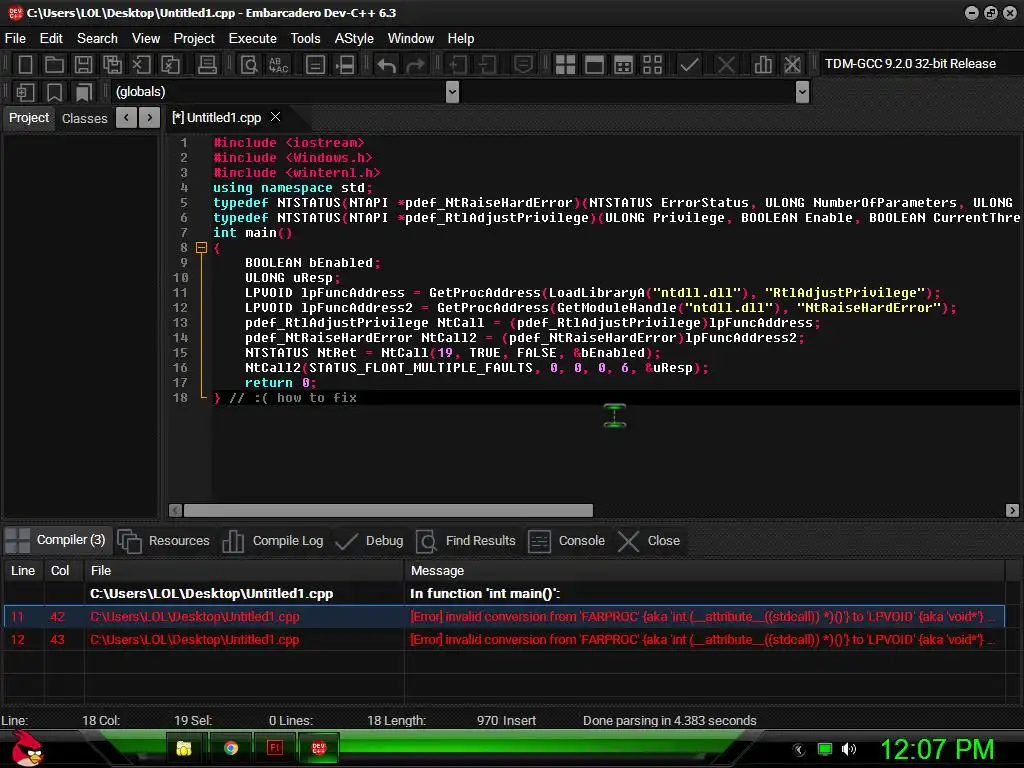The image size is (1024, 768).
Task: Close the bottom report panel
Action: (649, 541)
